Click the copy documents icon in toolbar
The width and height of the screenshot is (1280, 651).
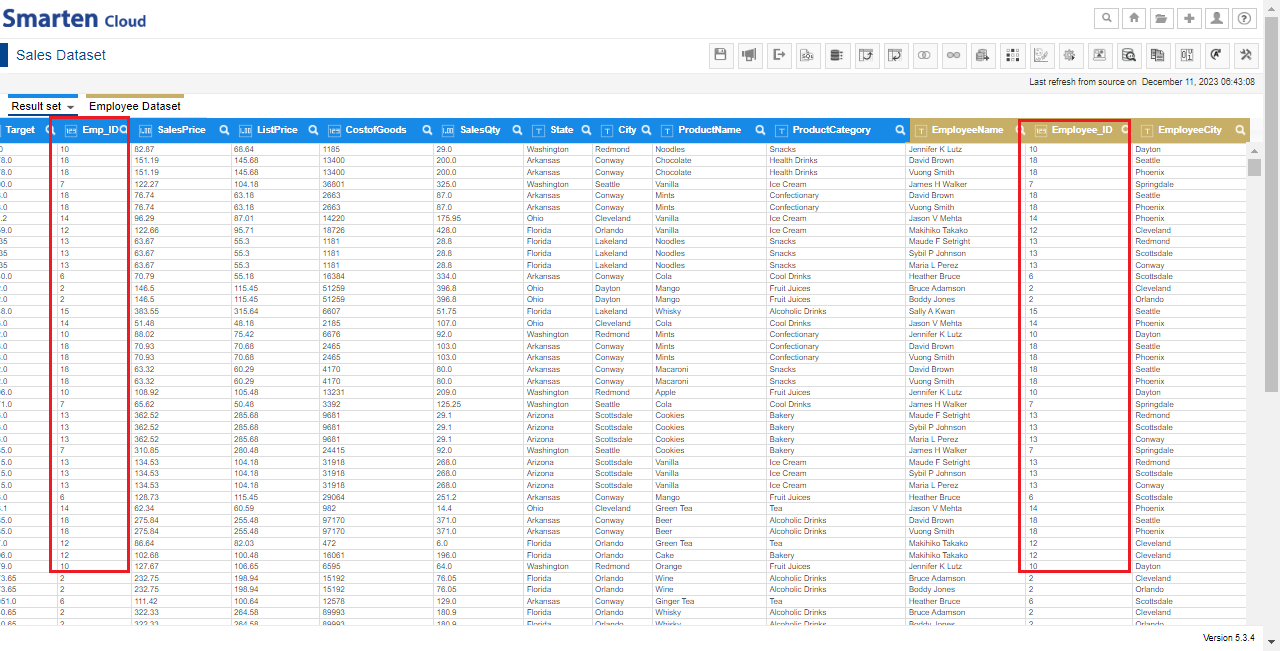(x=1158, y=55)
